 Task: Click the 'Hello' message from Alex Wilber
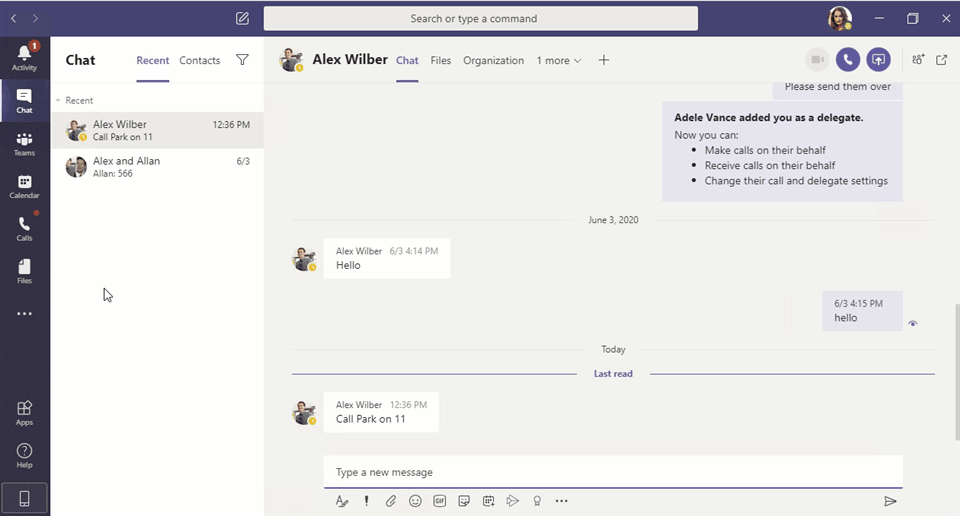pyautogui.click(x=386, y=258)
